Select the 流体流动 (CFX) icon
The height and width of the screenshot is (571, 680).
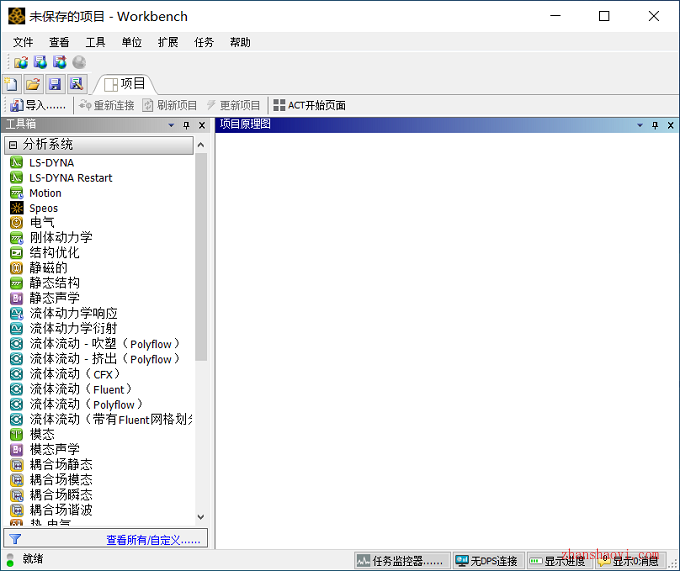point(16,374)
